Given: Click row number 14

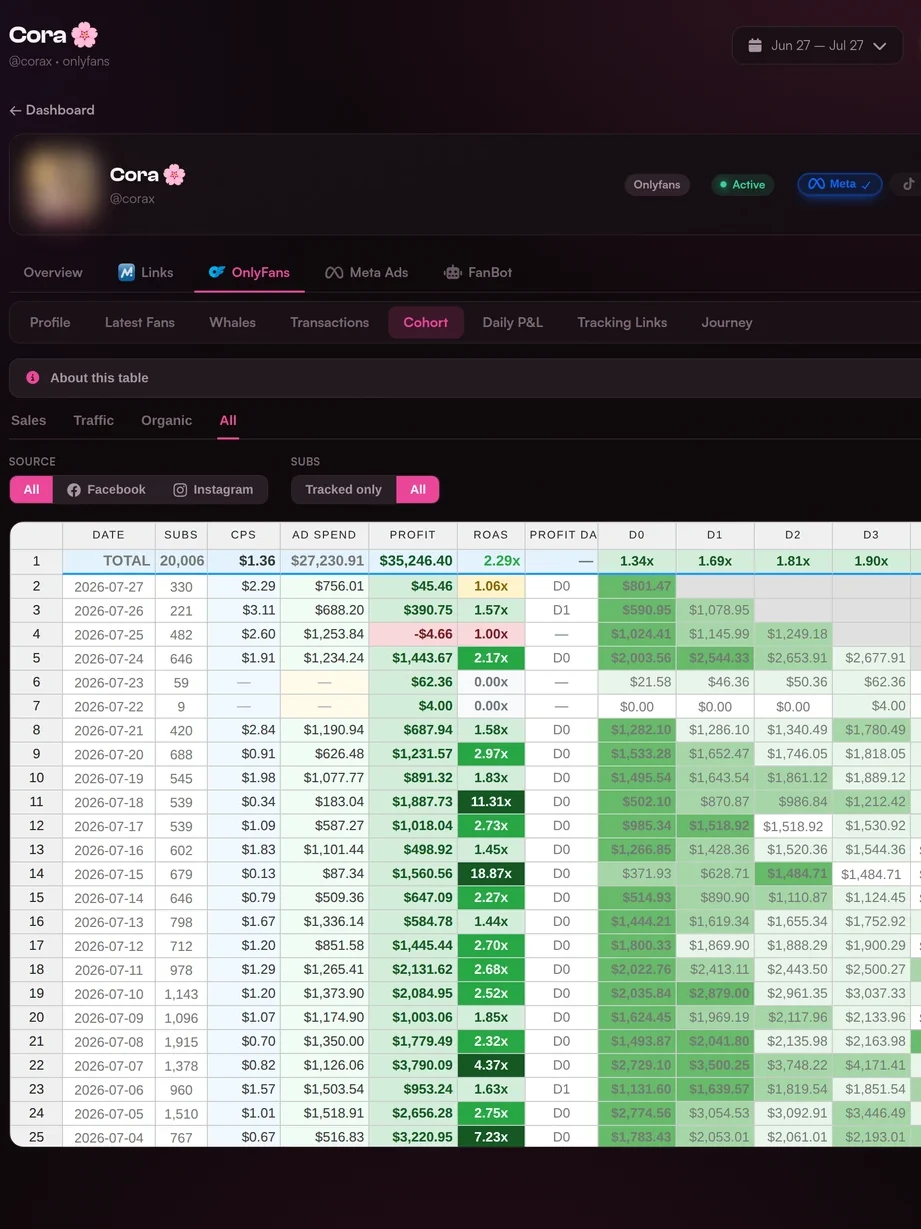Looking at the screenshot, I should click(x=36, y=873).
